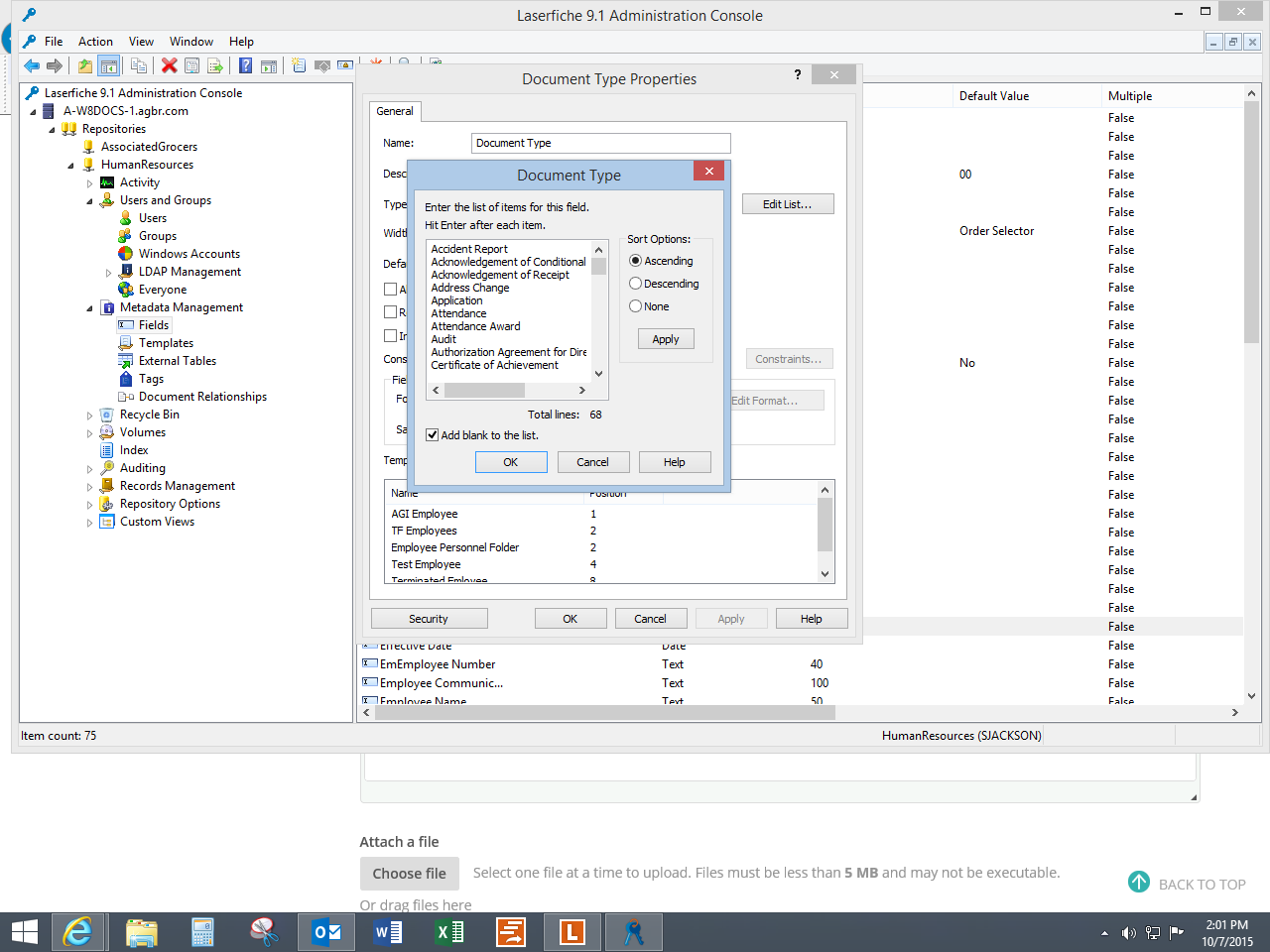Collapse the Metadata Management tree node
Screen dimensions: 1270x952
pyautogui.click(x=89, y=308)
